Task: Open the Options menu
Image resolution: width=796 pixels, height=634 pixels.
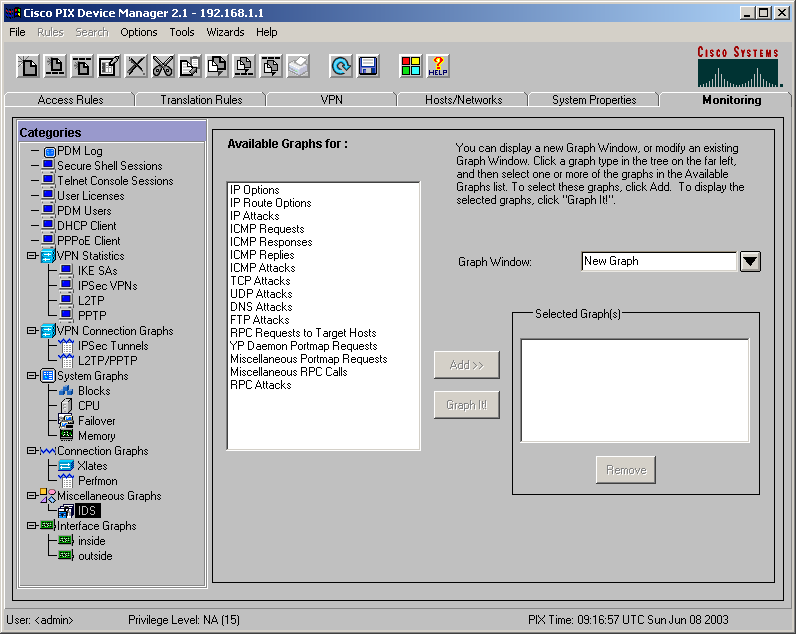Action: coord(139,32)
